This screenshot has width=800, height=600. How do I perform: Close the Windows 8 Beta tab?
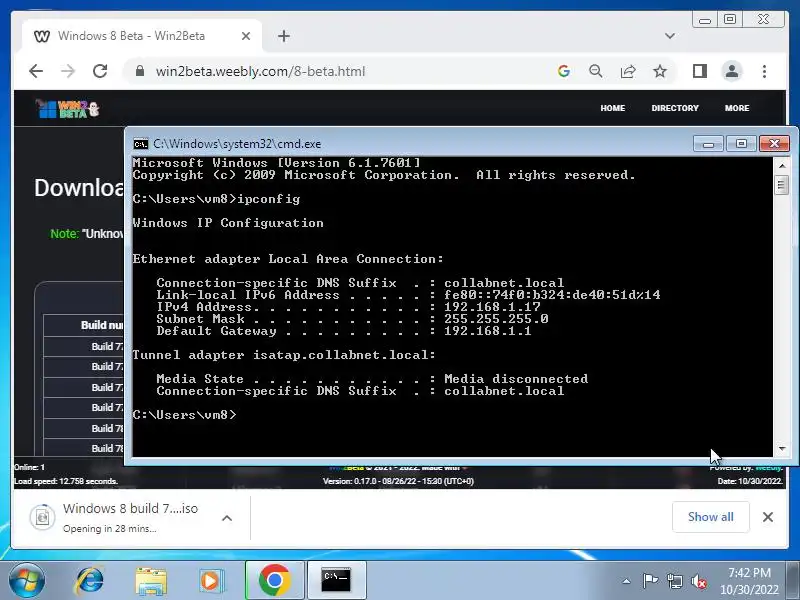click(246, 36)
